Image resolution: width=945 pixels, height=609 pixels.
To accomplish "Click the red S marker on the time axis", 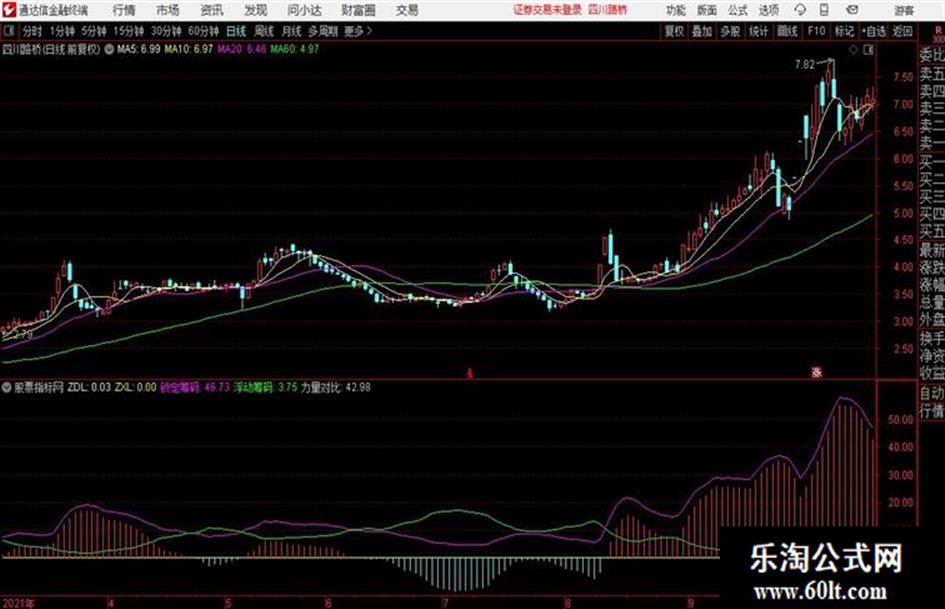I will point(469,374).
